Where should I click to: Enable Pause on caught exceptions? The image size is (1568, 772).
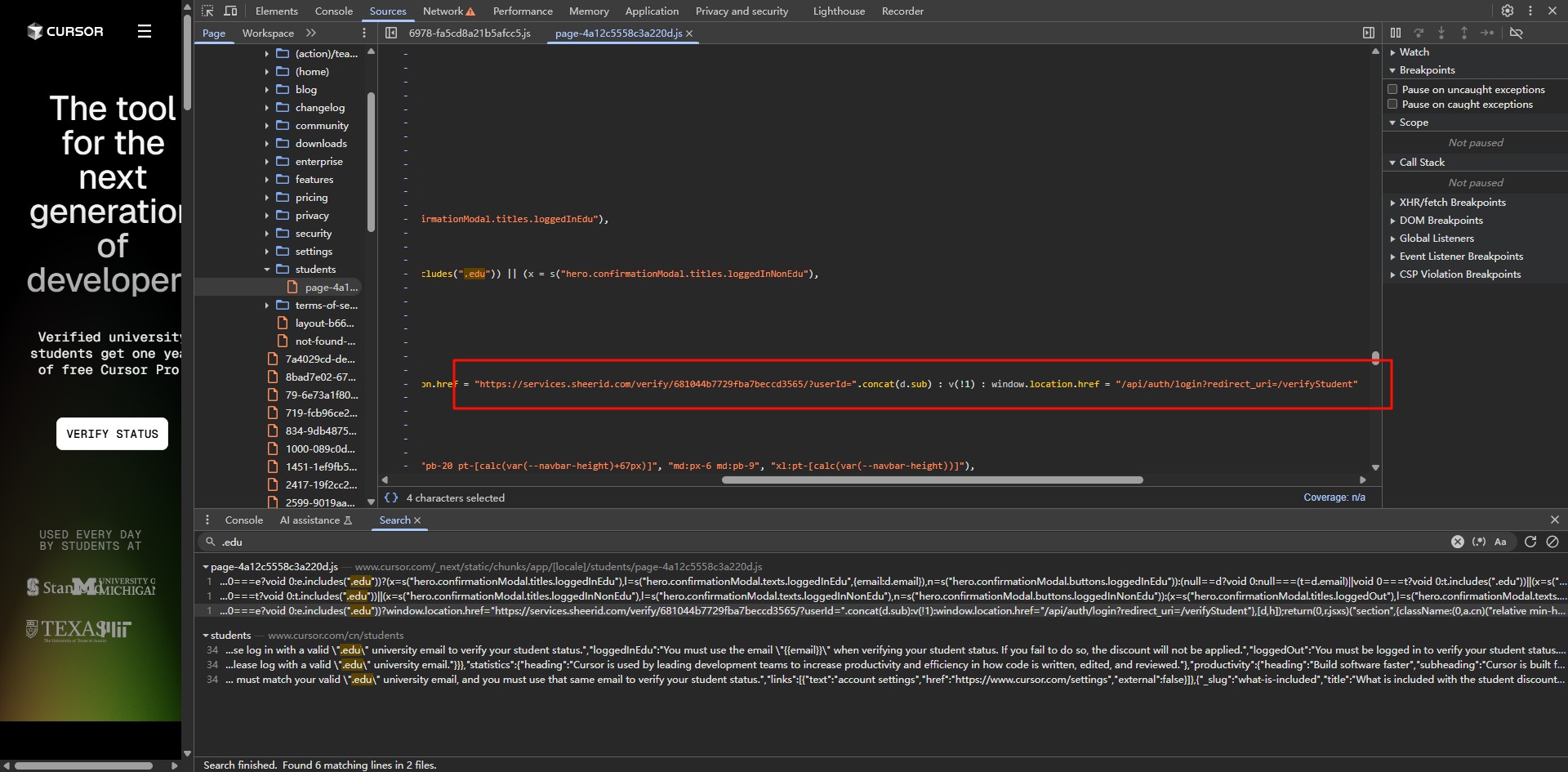pos(1392,104)
